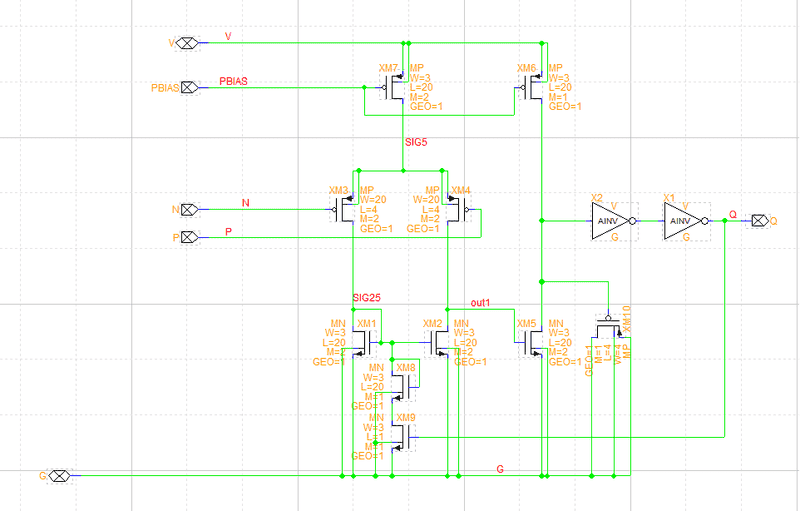Select NMOS transistor XM5

point(531,342)
